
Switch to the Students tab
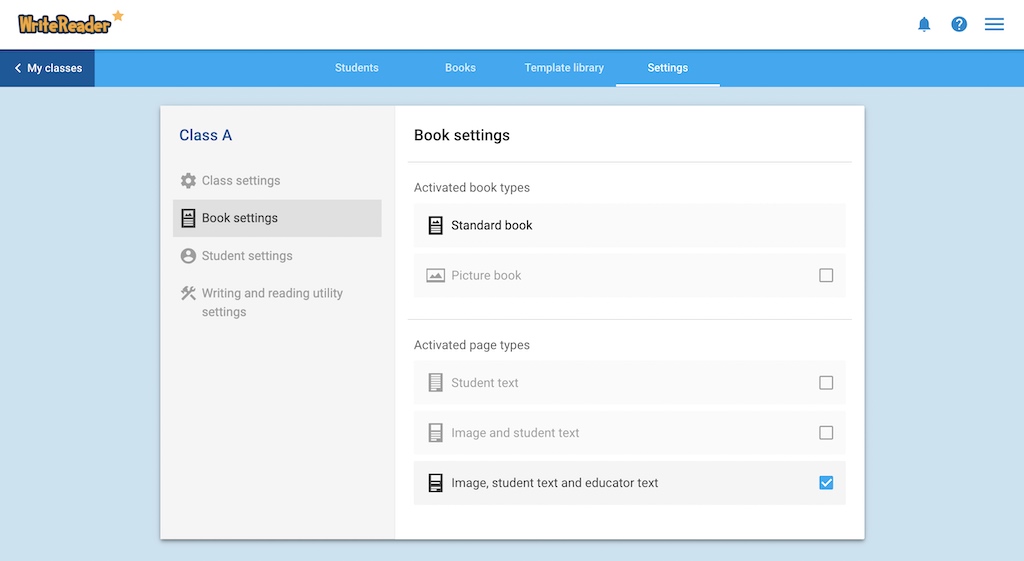coord(357,68)
